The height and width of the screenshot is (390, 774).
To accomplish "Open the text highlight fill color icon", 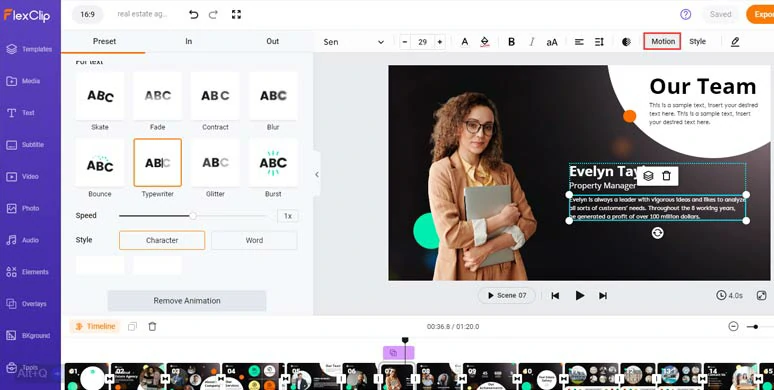I will tap(485, 42).
